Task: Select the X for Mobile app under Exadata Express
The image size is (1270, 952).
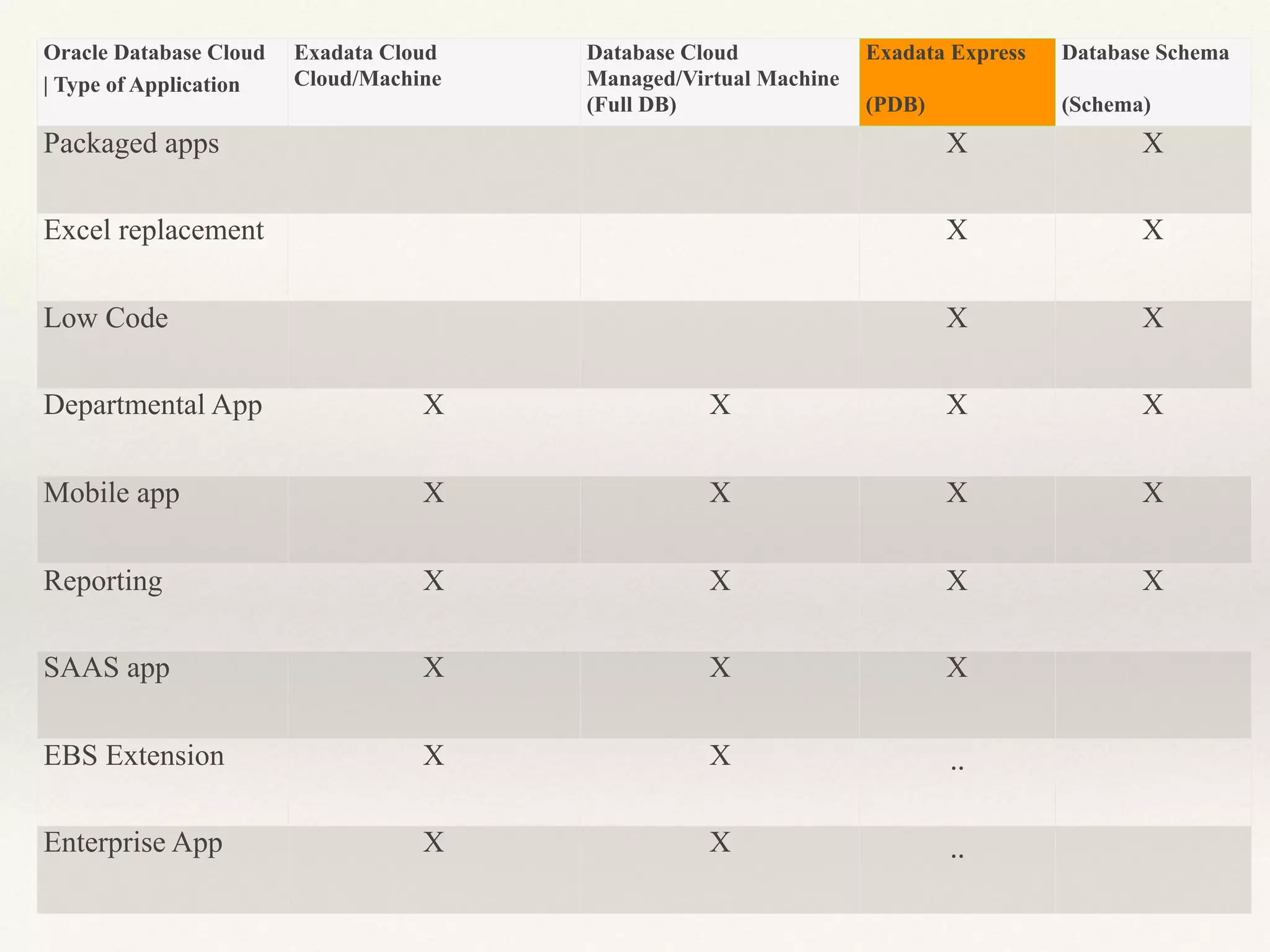Action: point(957,493)
